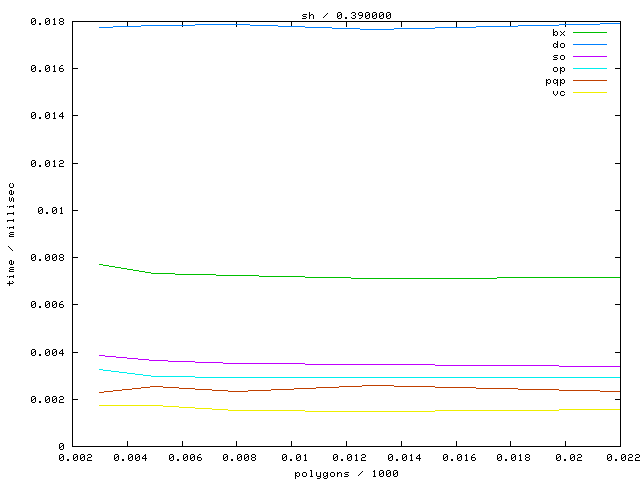Screen dimensions: 640x480
Task: Click the green bx legend line sample
Action: point(590,33)
